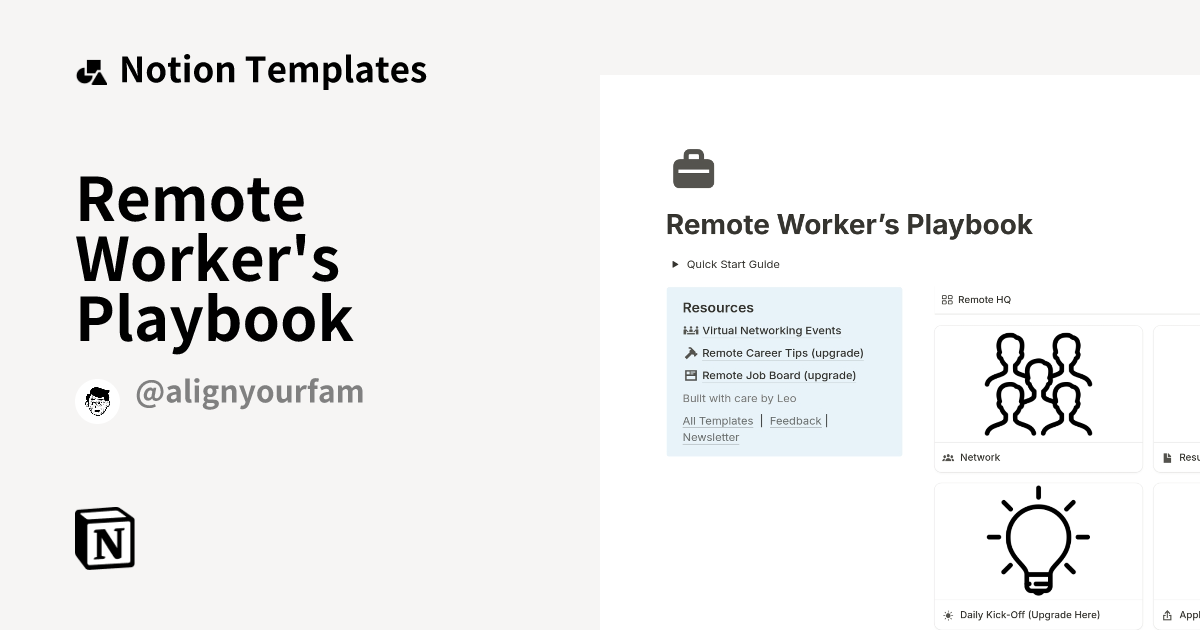Click the All Templates link
Viewport: 1200px width, 630px height.
click(x=718, y=420)
